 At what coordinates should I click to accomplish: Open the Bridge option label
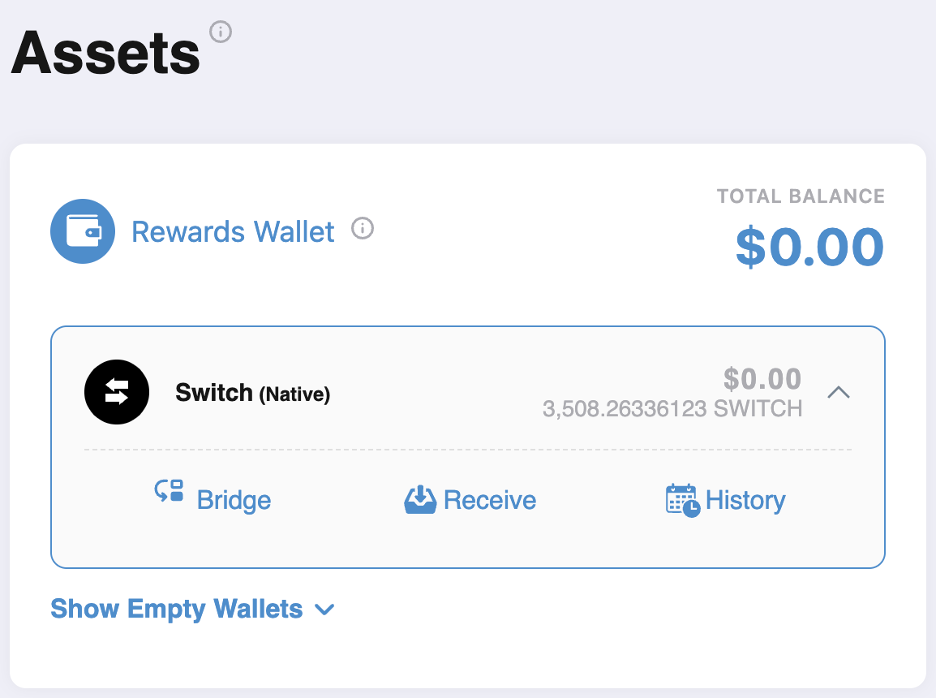(x=234, y=500)
